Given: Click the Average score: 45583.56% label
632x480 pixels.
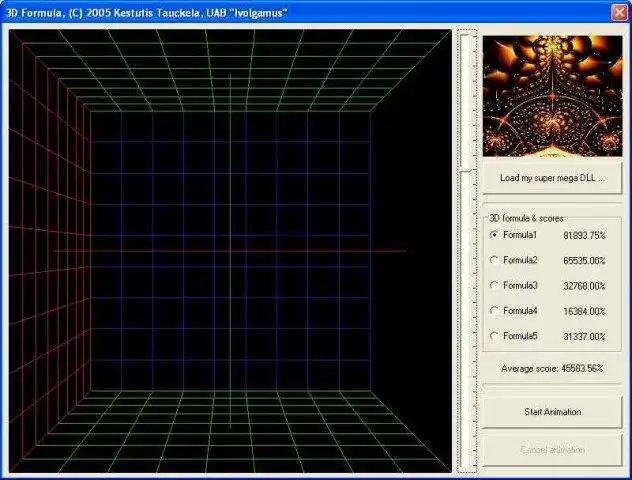Looking at the screenshot, I should [552, 368].
